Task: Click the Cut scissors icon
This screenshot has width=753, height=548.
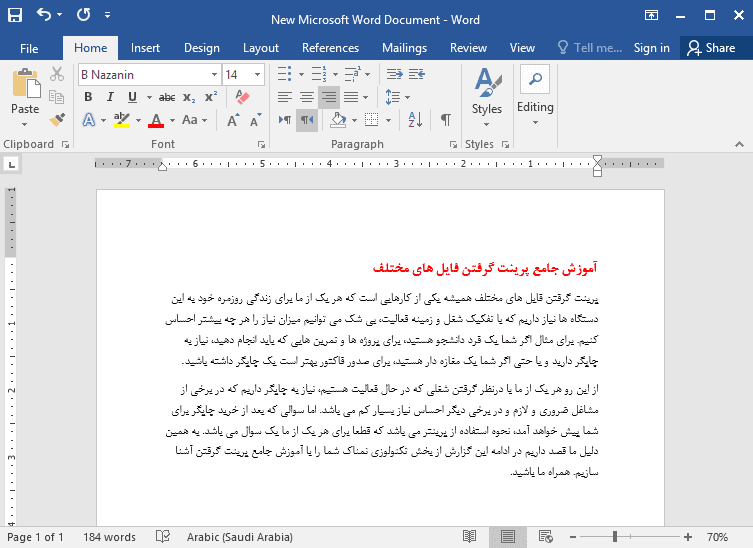Action: click(57, 74)
